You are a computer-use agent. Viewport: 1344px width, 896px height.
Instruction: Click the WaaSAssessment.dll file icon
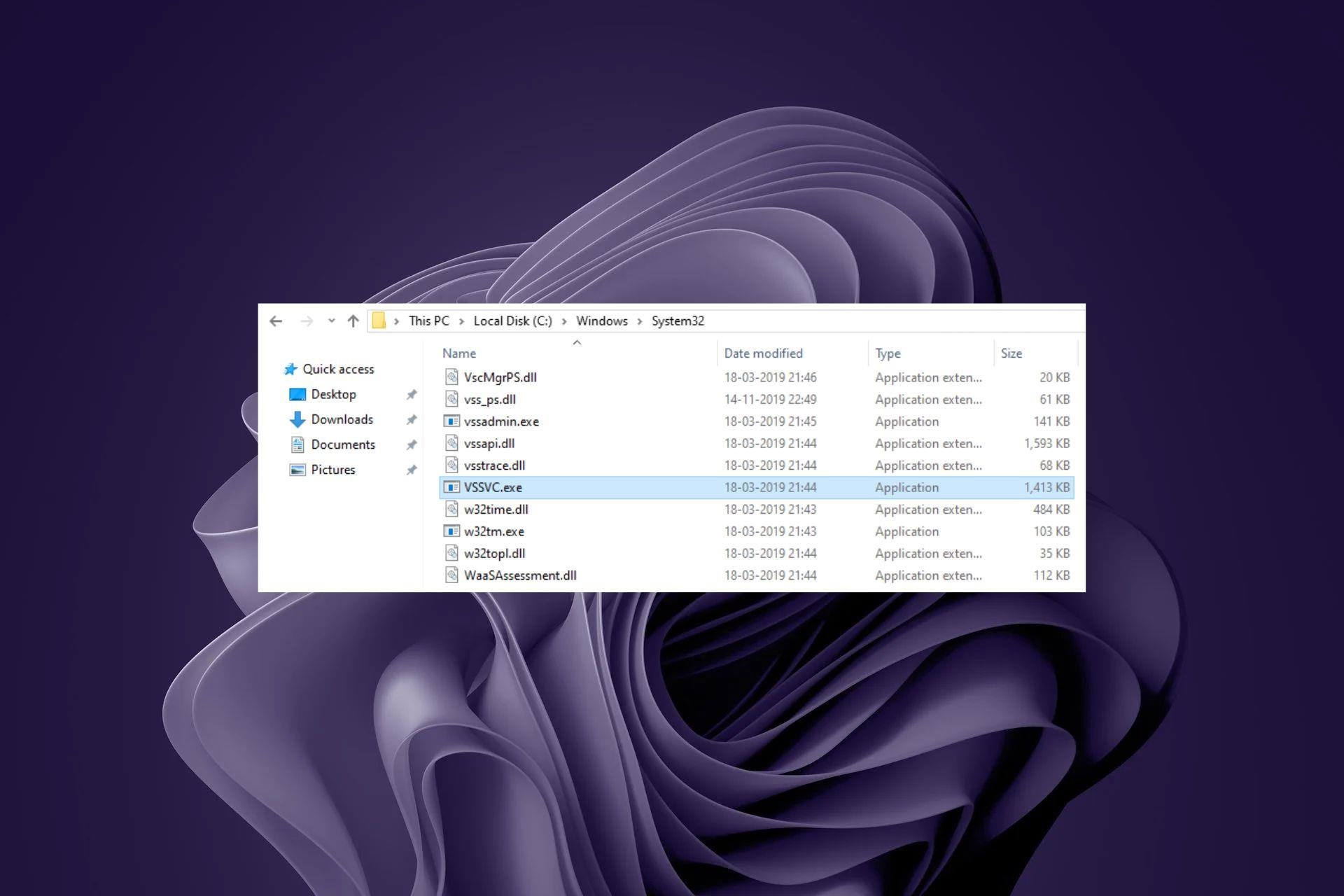pyautogui.click(x=452, y=575)
